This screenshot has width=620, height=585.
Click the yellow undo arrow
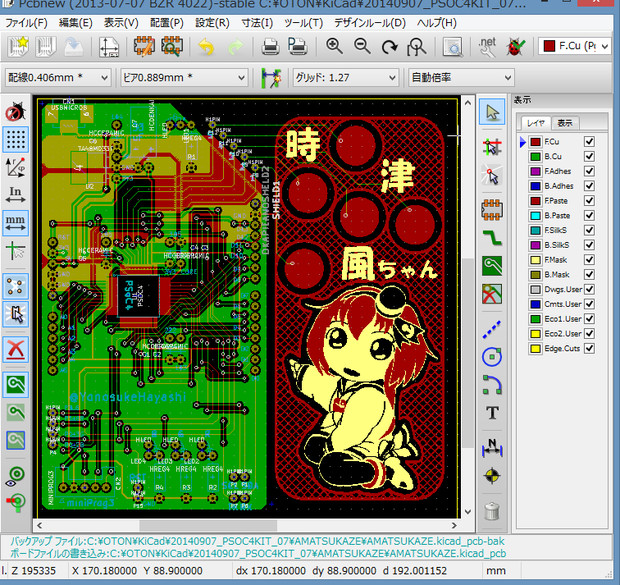point(206,47)
